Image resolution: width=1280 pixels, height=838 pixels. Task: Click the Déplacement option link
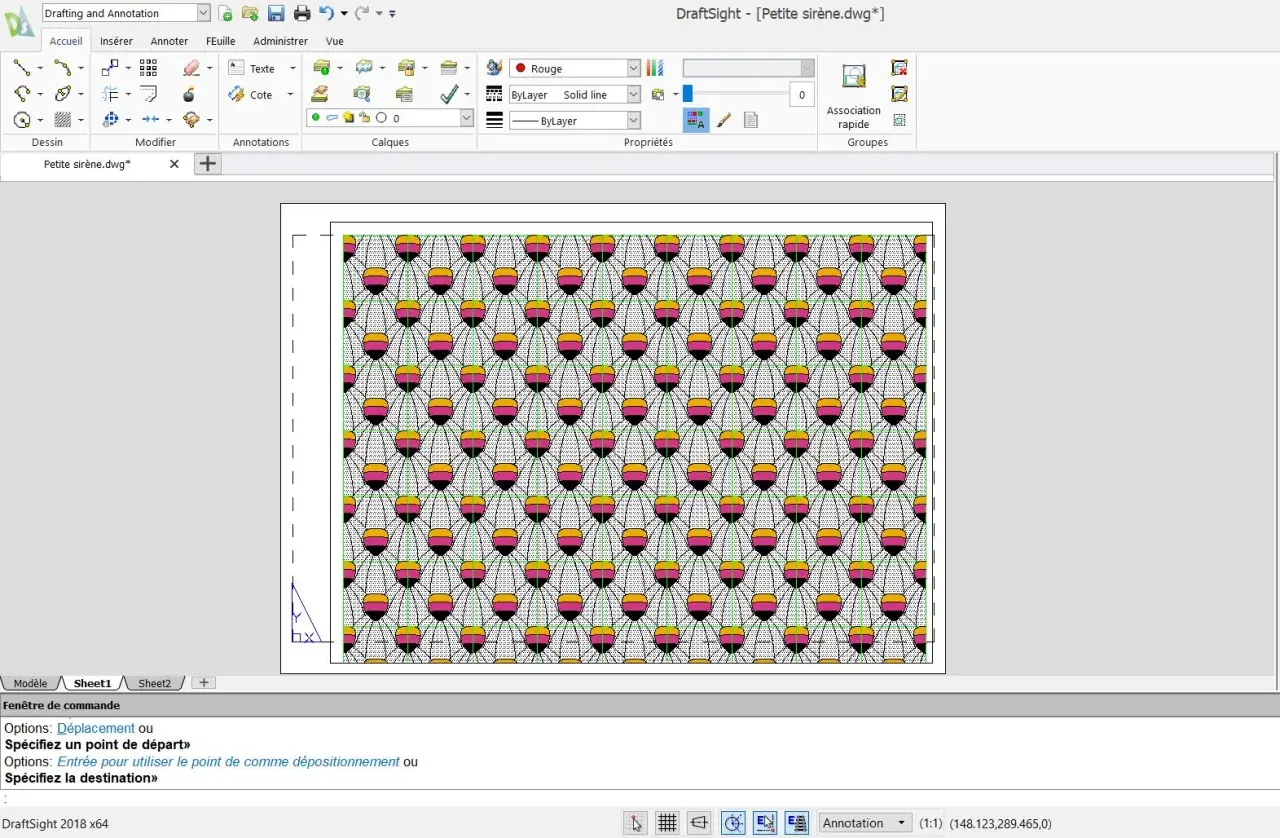point(96,728)
